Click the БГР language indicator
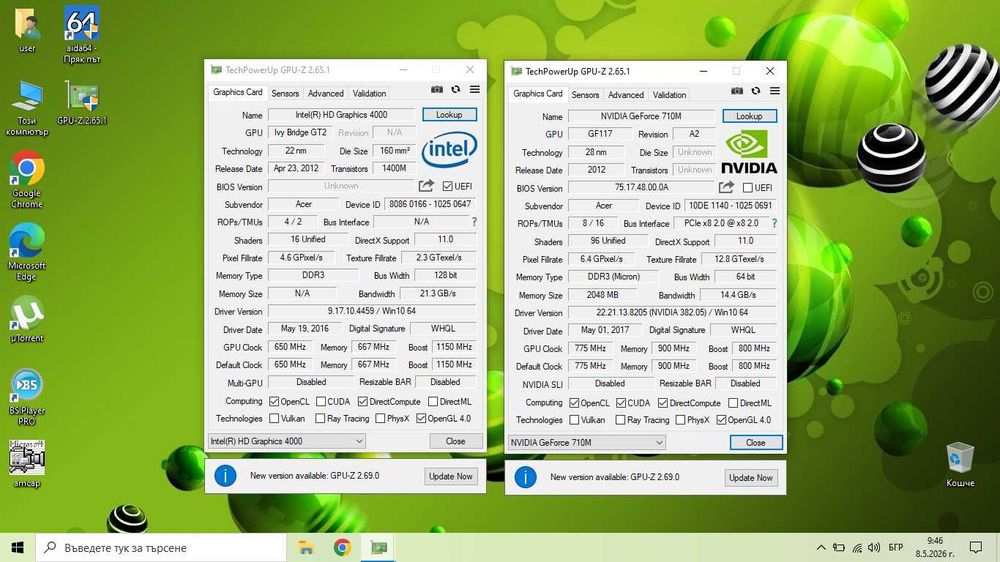This screenshot has width=1000, height=562. point(895,547)
